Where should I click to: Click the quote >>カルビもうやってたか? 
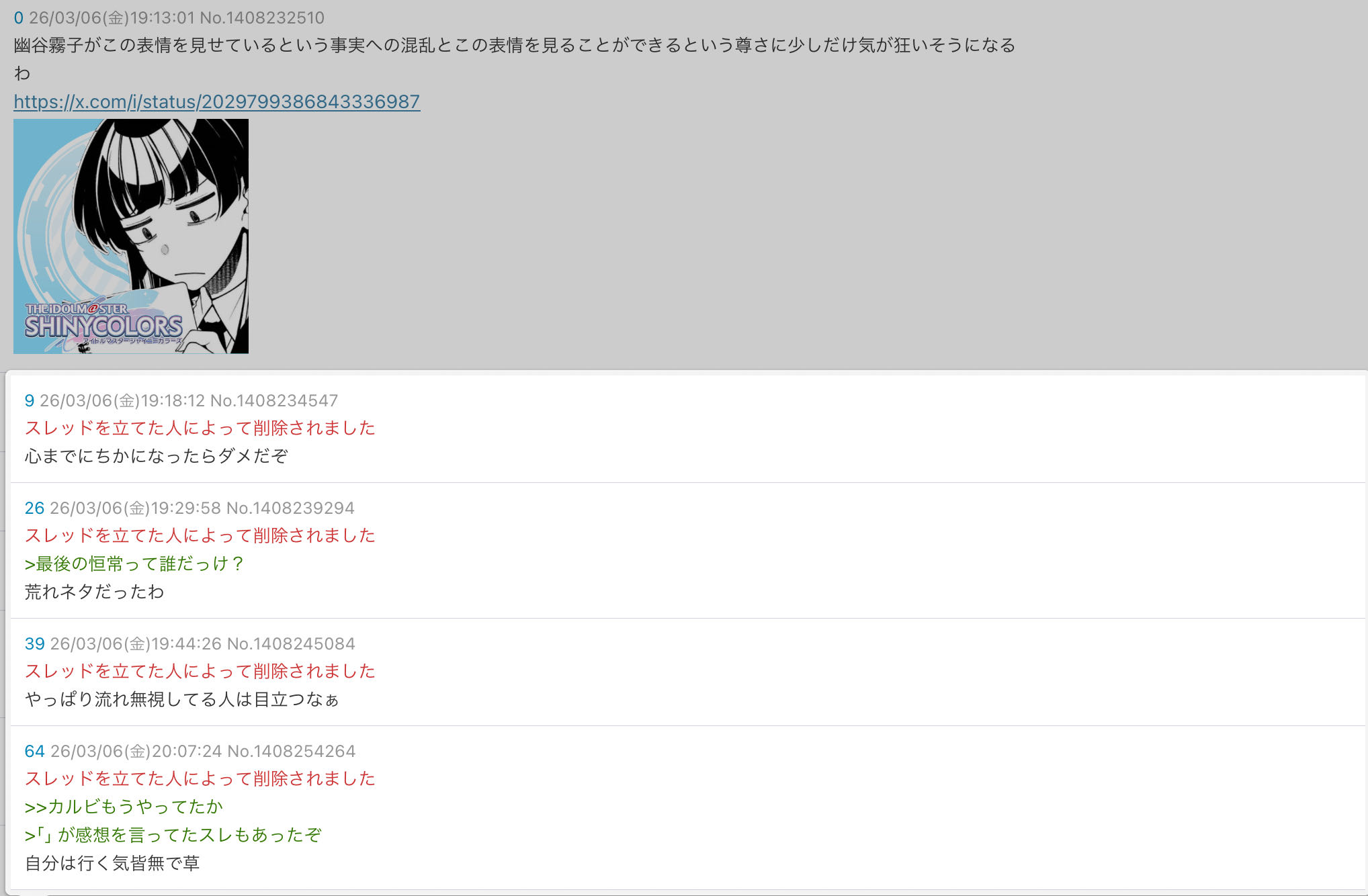click(x=124, y=807)
